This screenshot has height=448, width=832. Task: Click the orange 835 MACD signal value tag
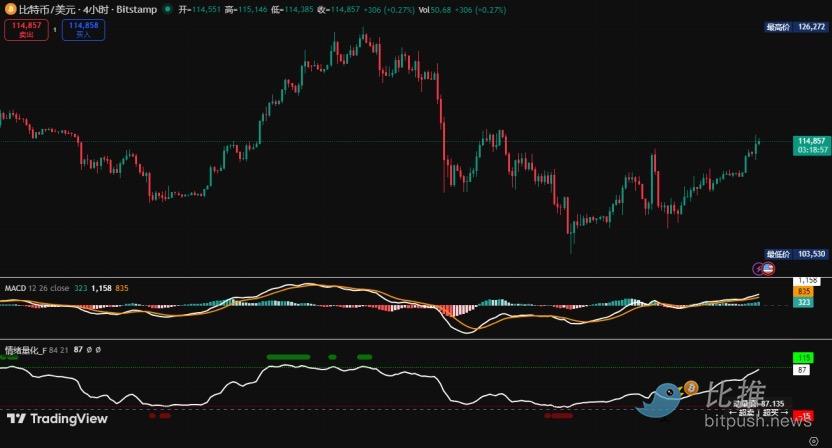804,291
